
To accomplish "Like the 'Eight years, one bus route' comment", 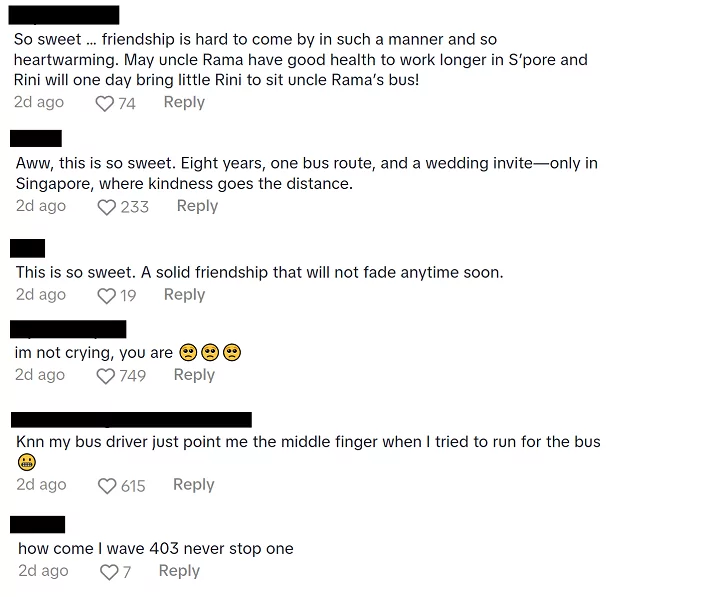I will point(107,208).
